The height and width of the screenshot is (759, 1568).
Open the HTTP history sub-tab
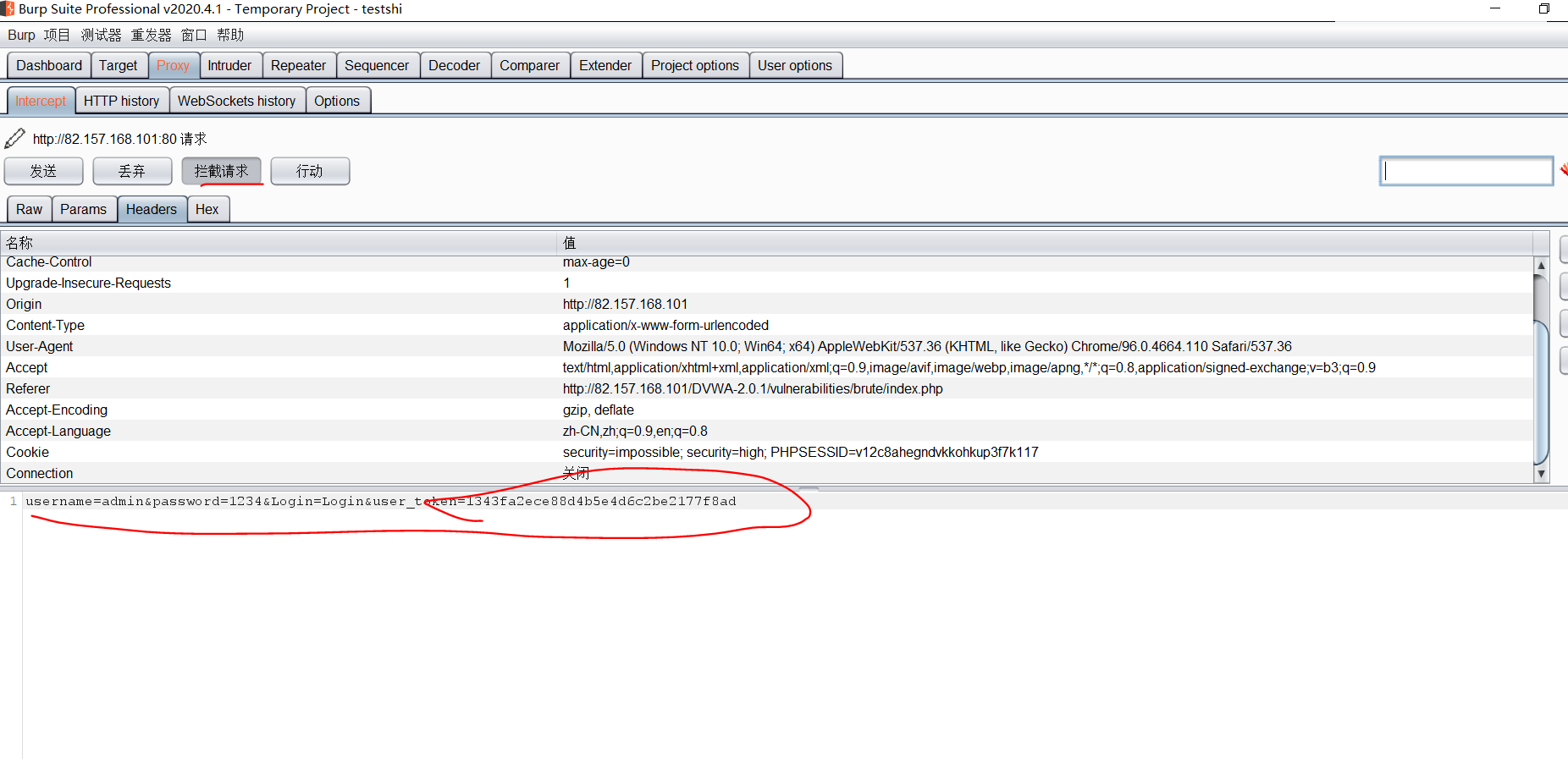coord(121,101)
